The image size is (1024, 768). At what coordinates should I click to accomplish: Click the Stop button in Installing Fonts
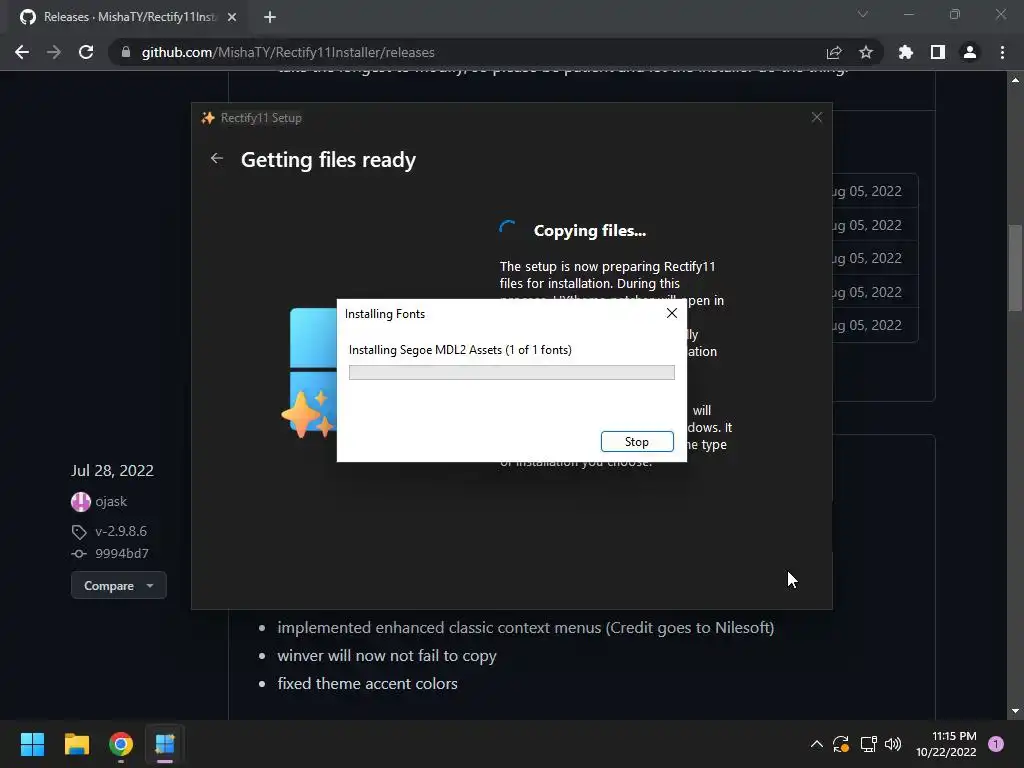pos(637,441)
